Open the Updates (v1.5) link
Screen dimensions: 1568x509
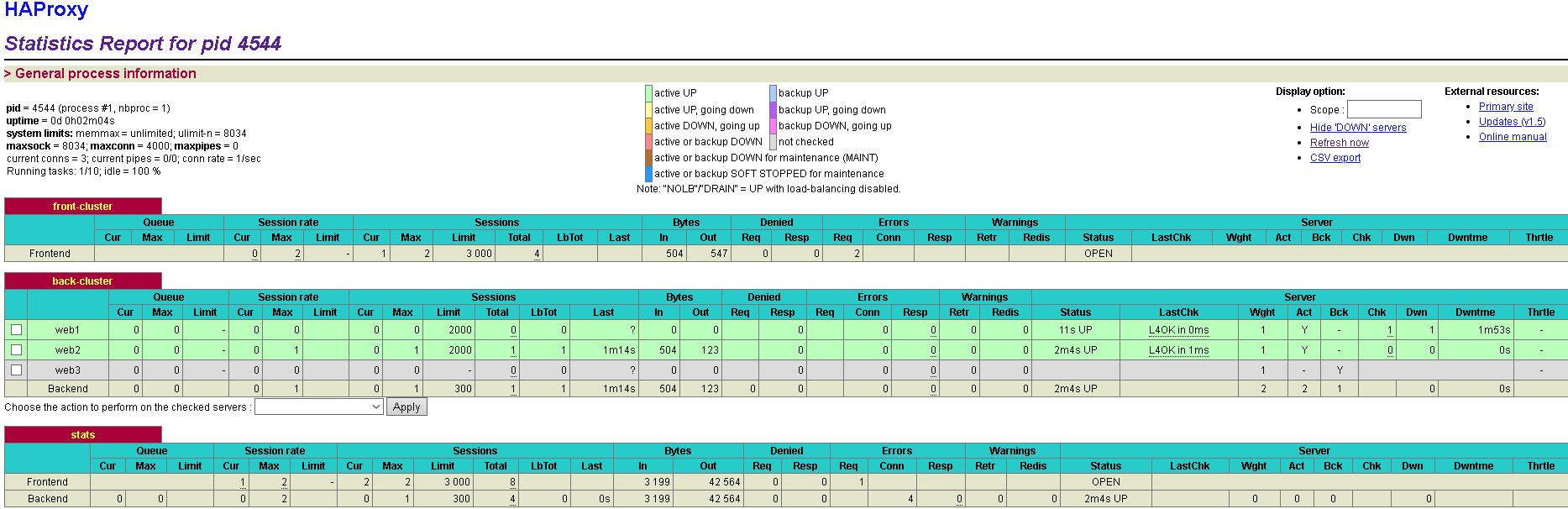pos(1512,122)
